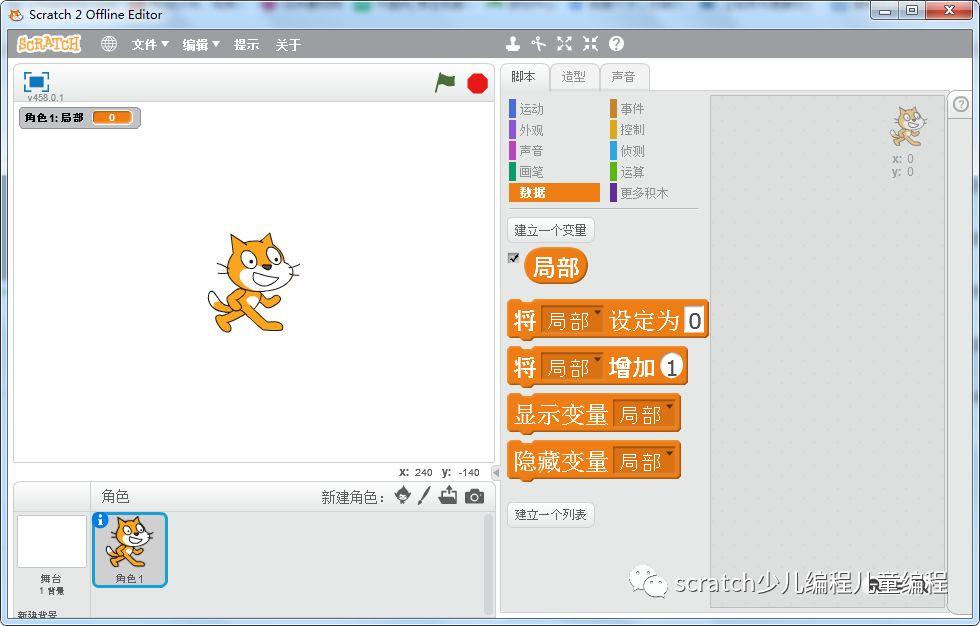Switch to the 声音 tab

click(624, 77)
